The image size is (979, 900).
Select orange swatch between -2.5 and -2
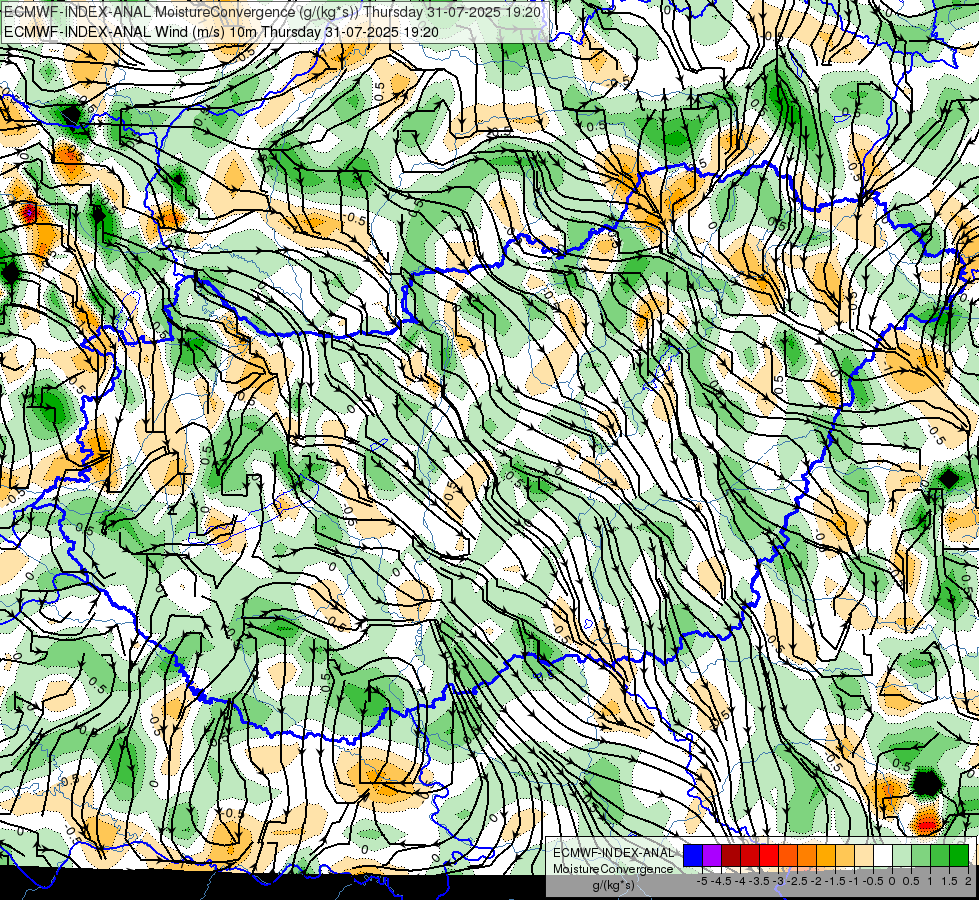[807, 855]
